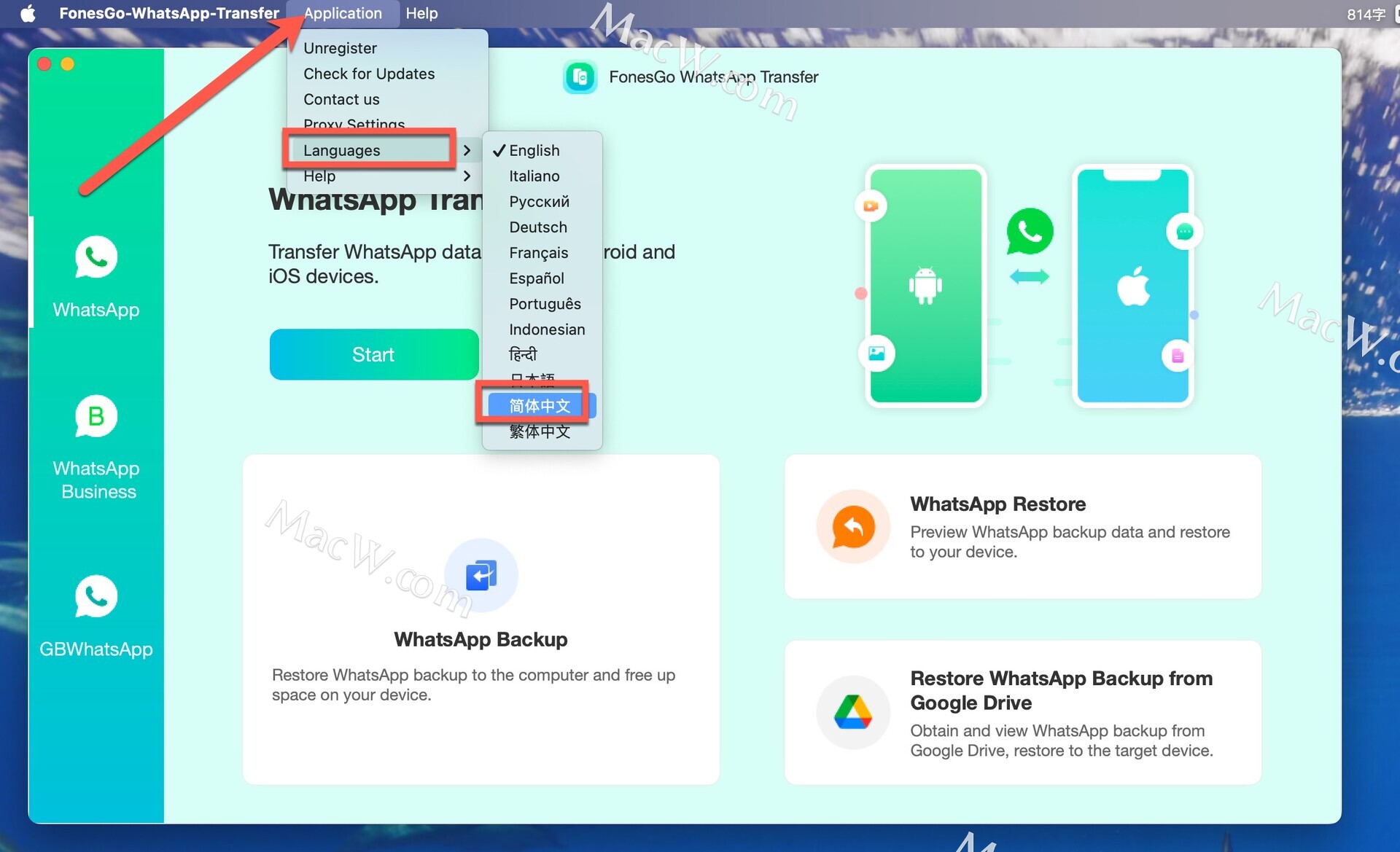This screenshot has height=852, width=1400.
Task: Click the yellow minimize window button
Action: click(x=67, y=64)
